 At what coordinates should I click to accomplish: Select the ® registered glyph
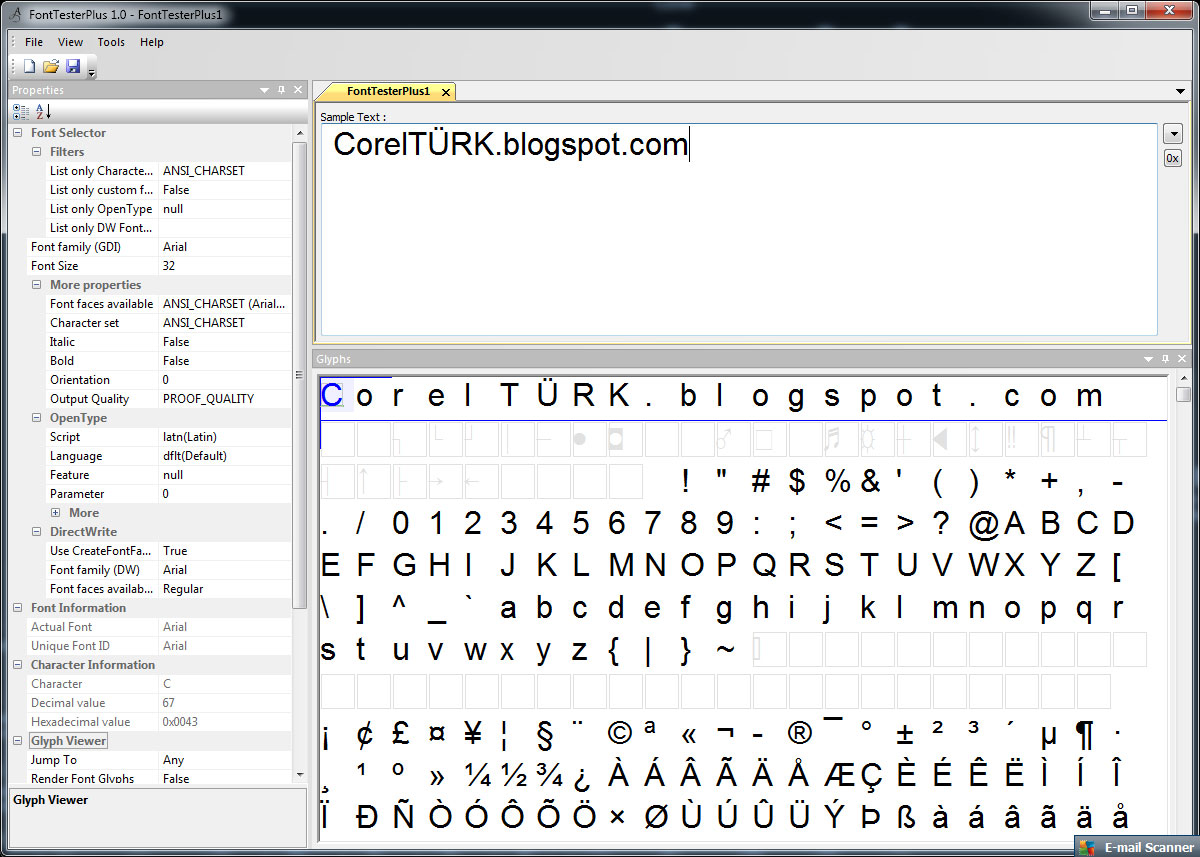pyautogui.click(x=800, y=734)
